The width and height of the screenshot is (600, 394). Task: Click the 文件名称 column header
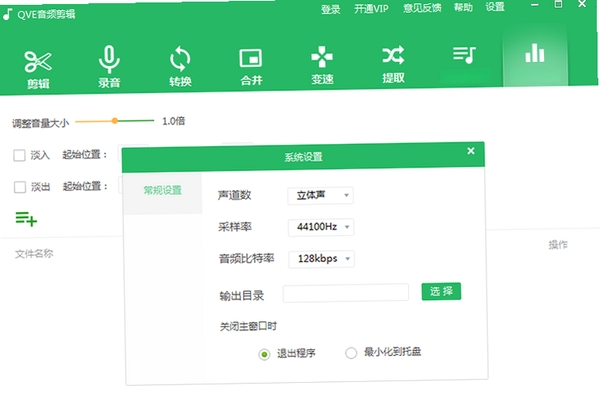click(34, 253)
